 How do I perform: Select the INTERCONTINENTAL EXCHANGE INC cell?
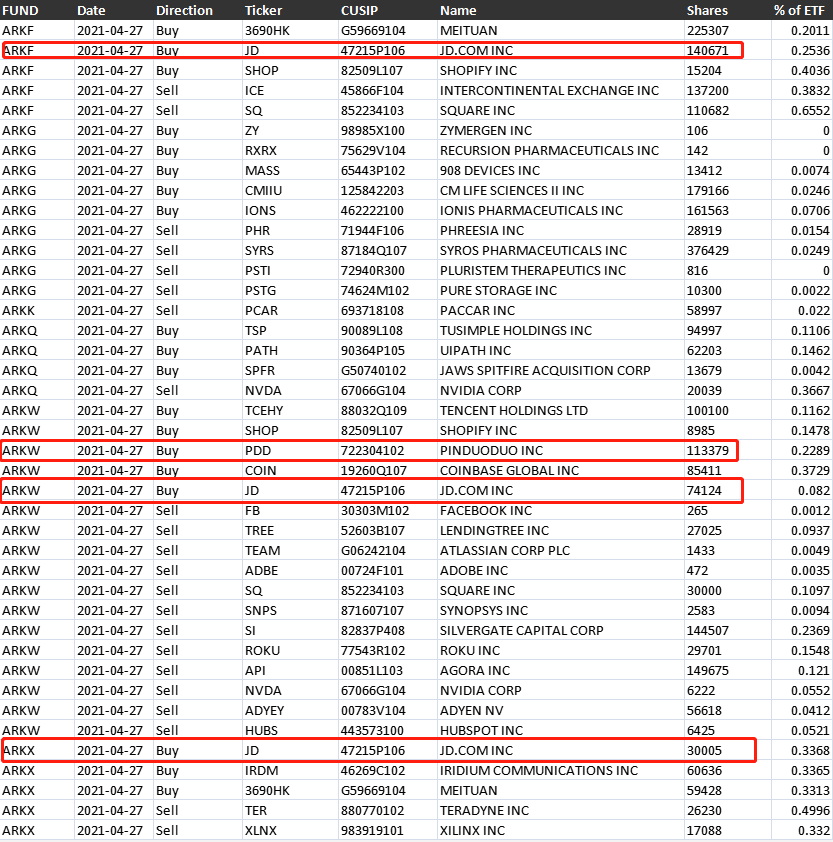pos(549,91)
